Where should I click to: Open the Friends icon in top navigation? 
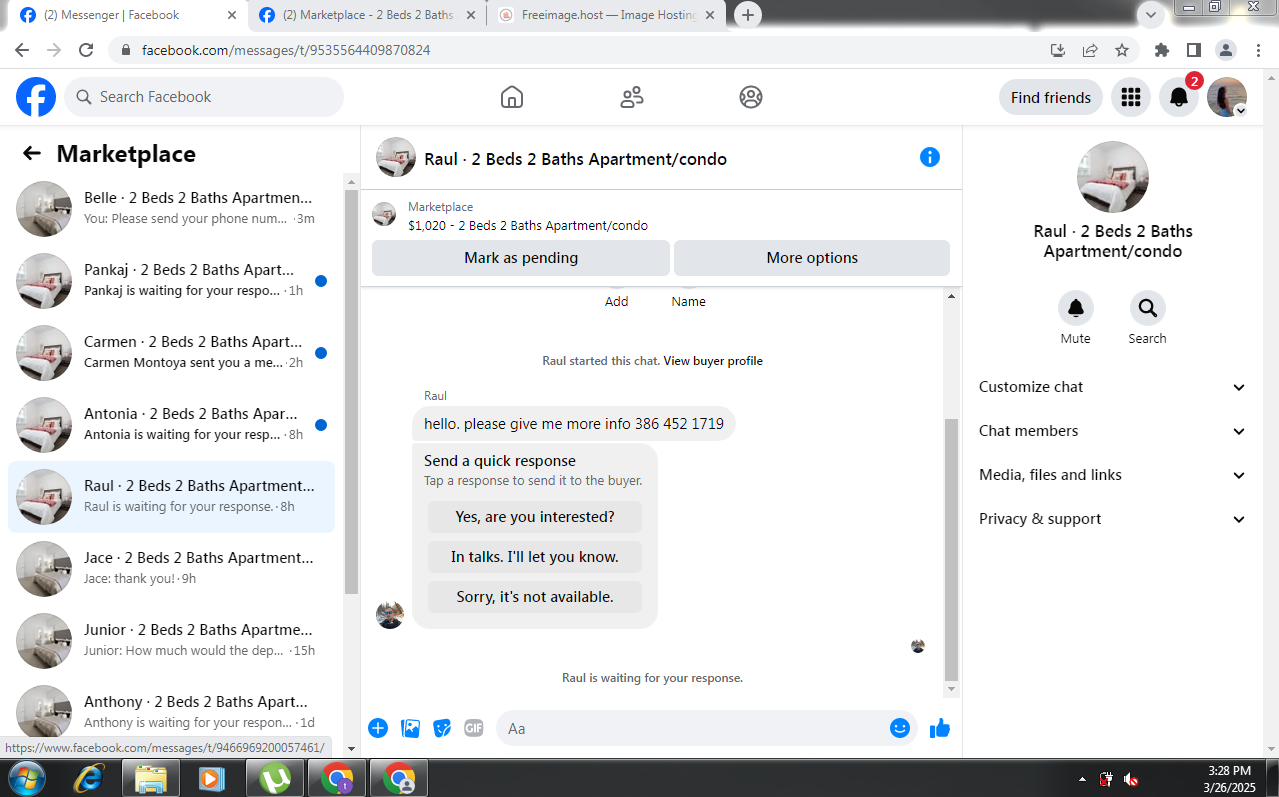pyautogui.click(x=632, y=97)
